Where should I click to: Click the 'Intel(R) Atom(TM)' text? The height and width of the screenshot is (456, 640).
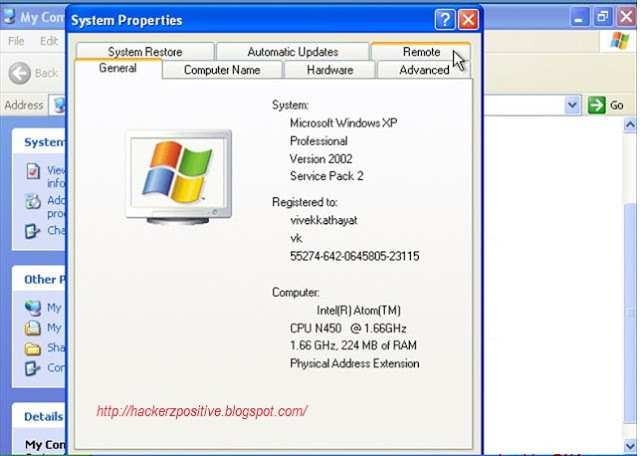point(358,310)
